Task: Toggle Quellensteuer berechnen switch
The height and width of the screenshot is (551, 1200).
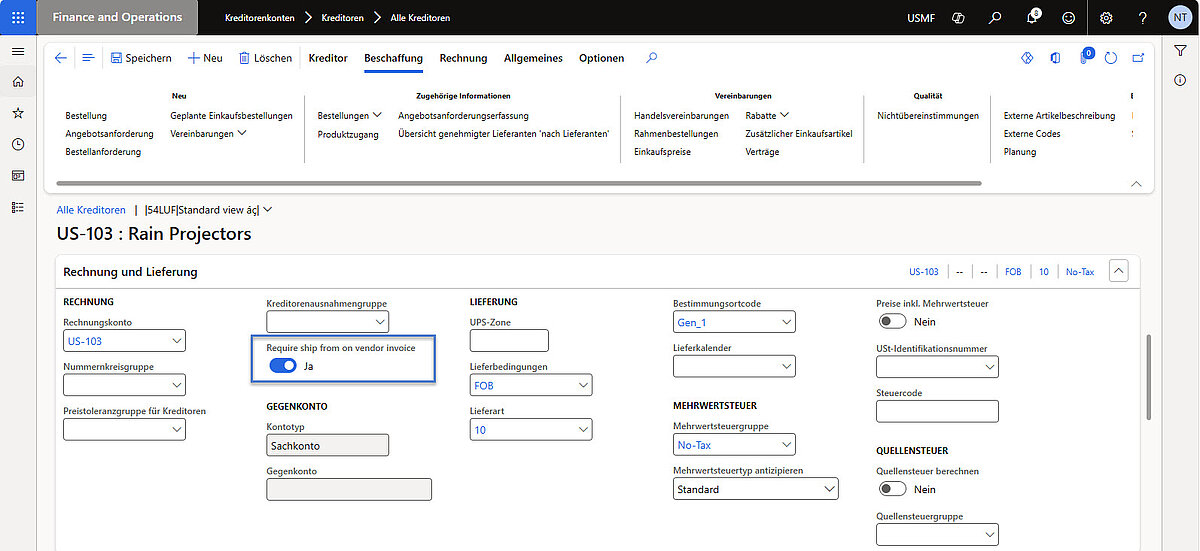Action: (x=892, y=489)
